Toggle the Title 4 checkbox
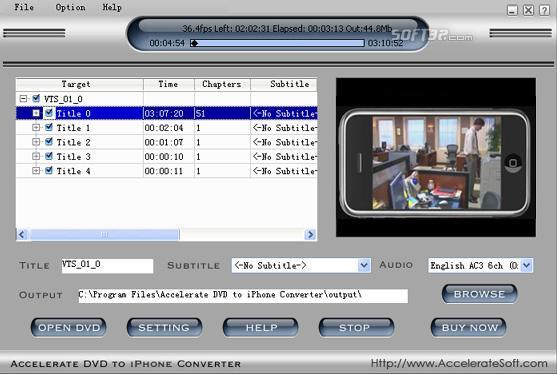 coord(49,170)
